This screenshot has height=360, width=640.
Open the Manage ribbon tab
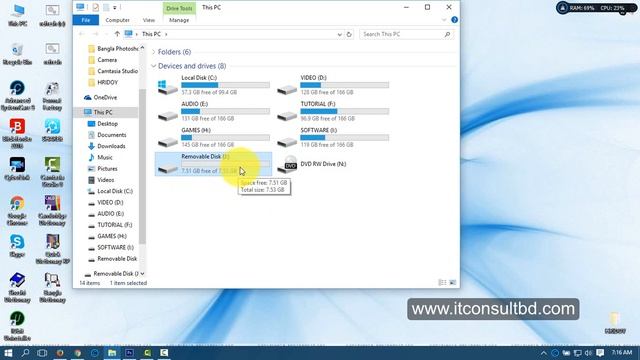click(179, 20)
